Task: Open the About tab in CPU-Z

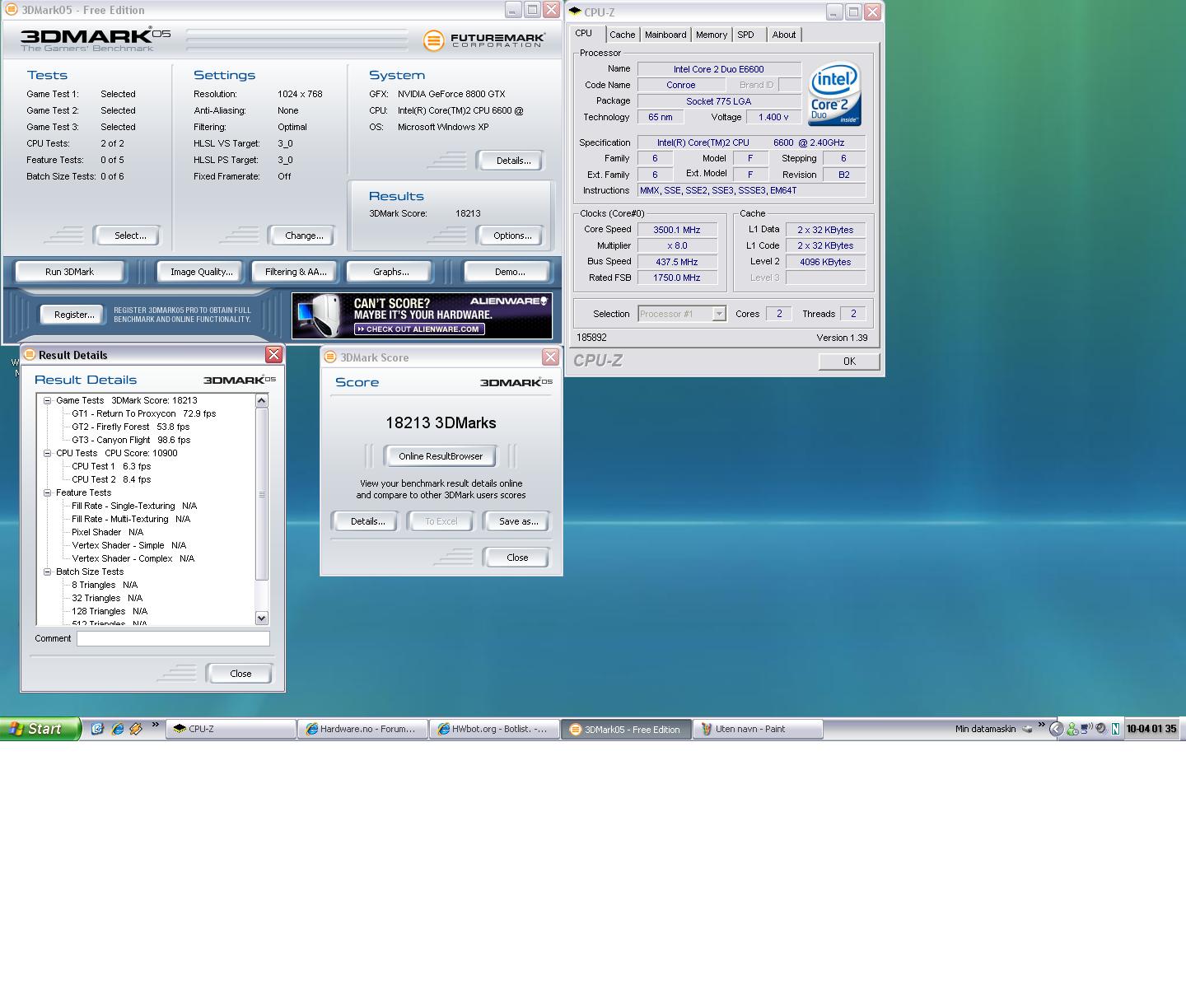Action: pos(784,35)
